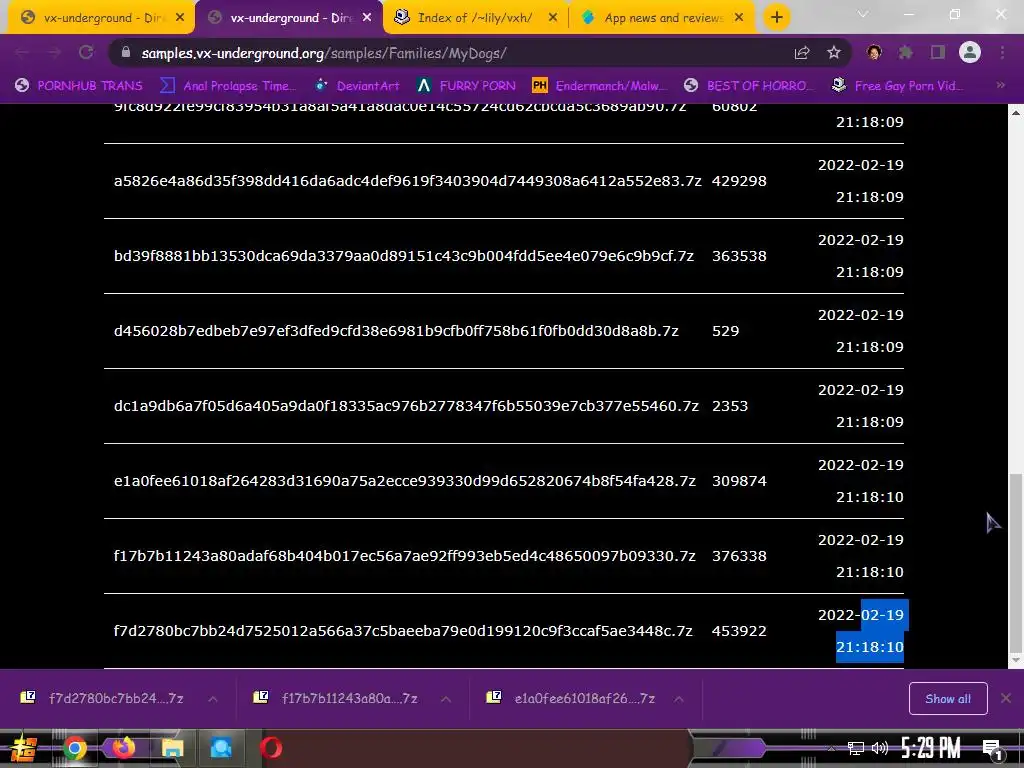Reload the current page
This screenshot has width=1024, height=768.
pos(86,52)
